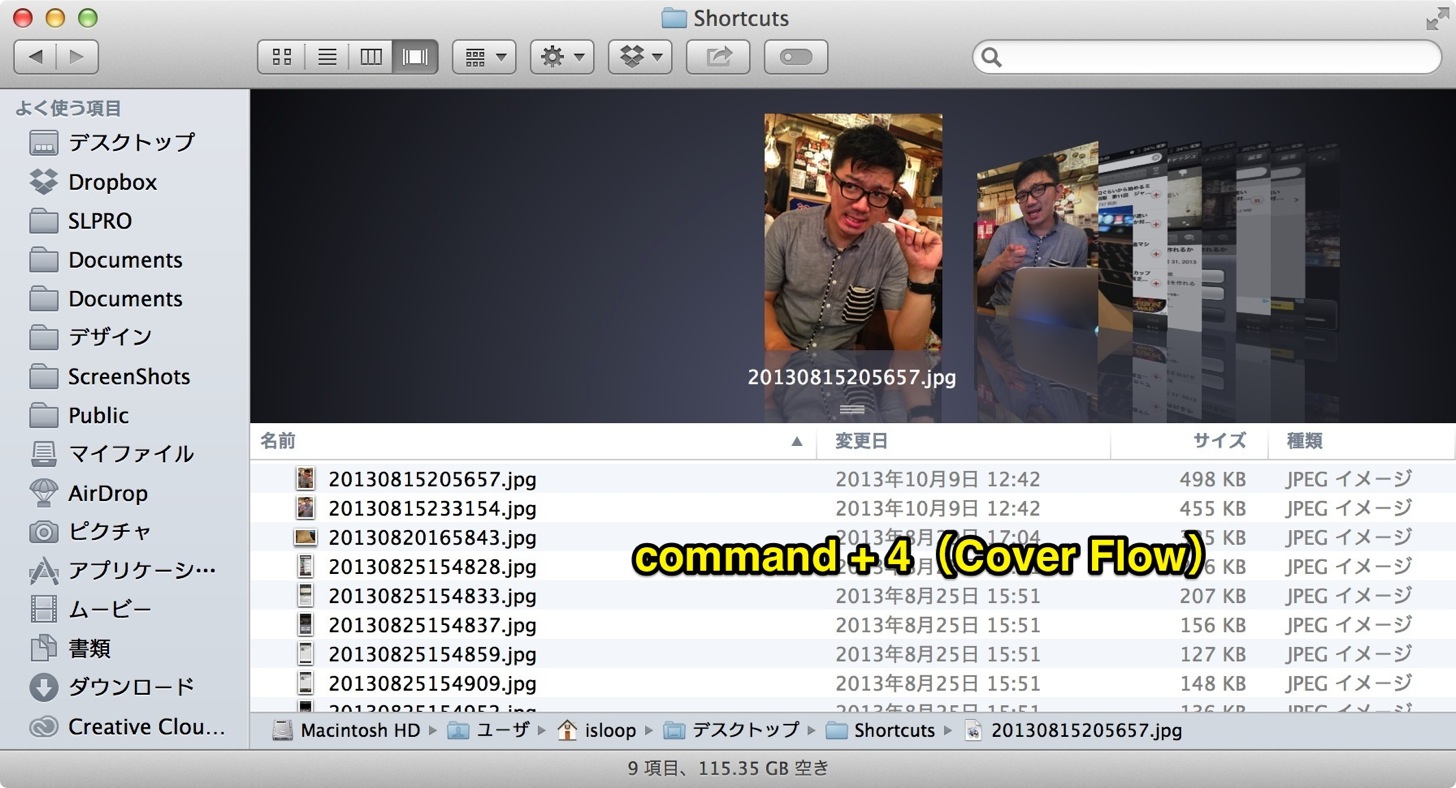Click the AirDrop parachute icon
1456x788 pixels.
click(44, 493)
